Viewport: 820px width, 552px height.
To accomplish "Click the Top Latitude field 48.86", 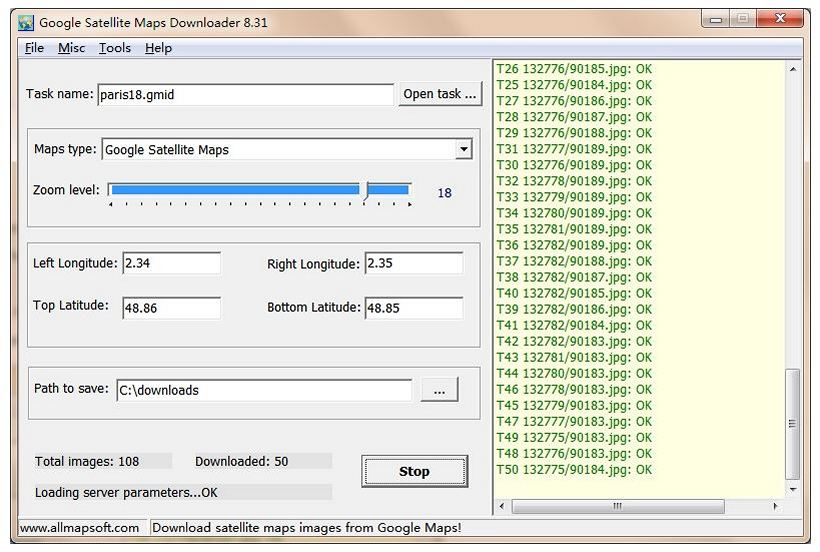I will [x=172, y=308].
